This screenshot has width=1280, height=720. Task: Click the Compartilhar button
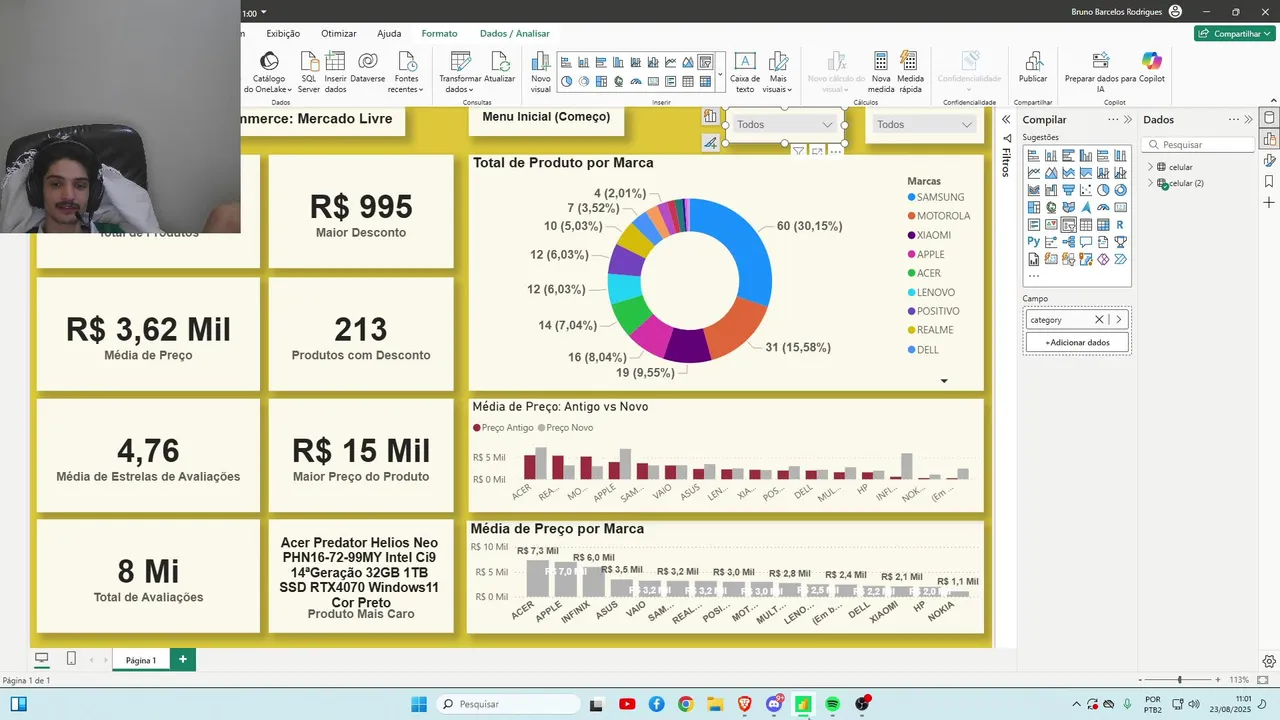coord(1234,34)
